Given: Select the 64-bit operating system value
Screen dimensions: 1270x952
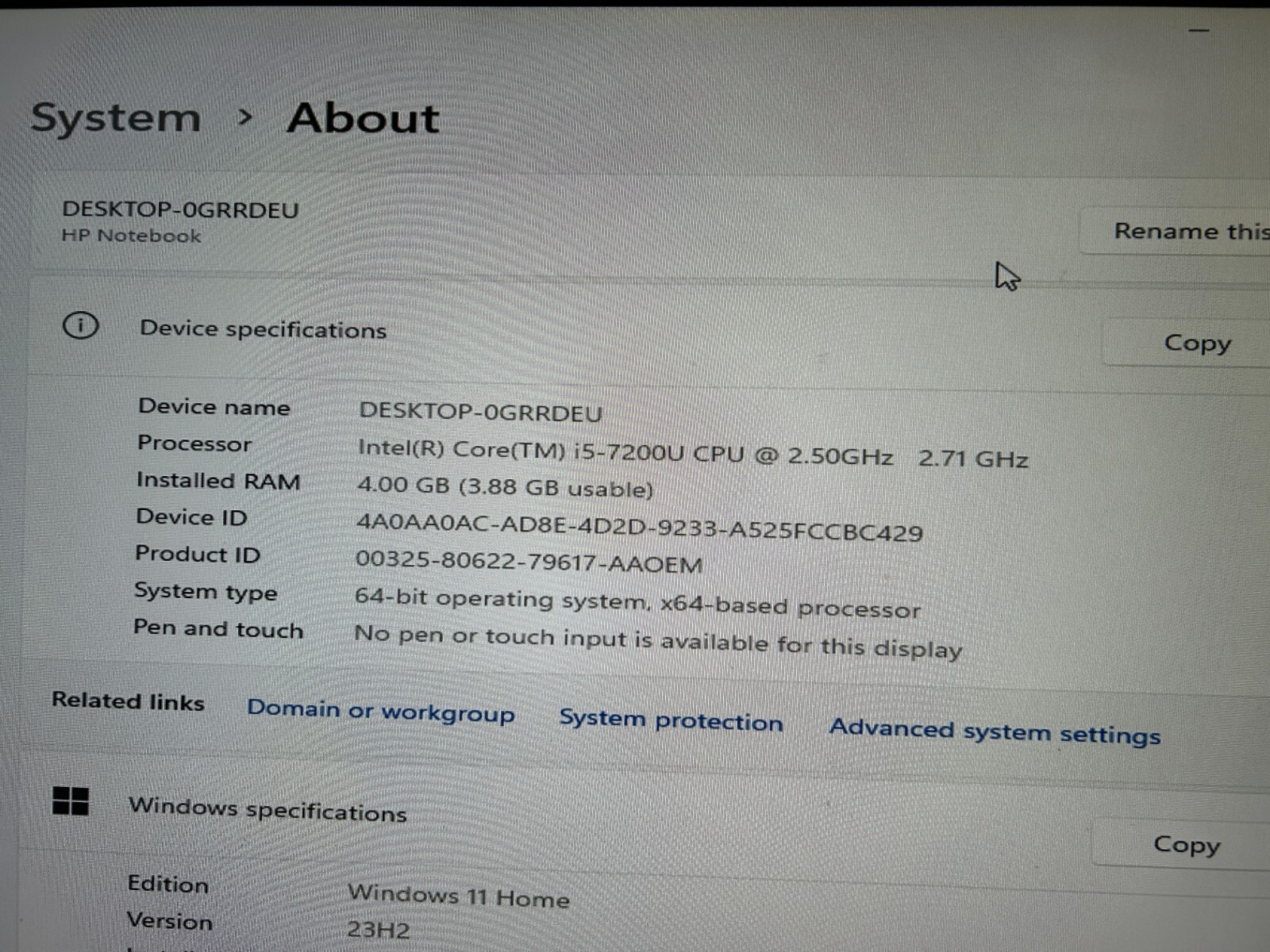Looking at the screenshot, I should (637, 605).
